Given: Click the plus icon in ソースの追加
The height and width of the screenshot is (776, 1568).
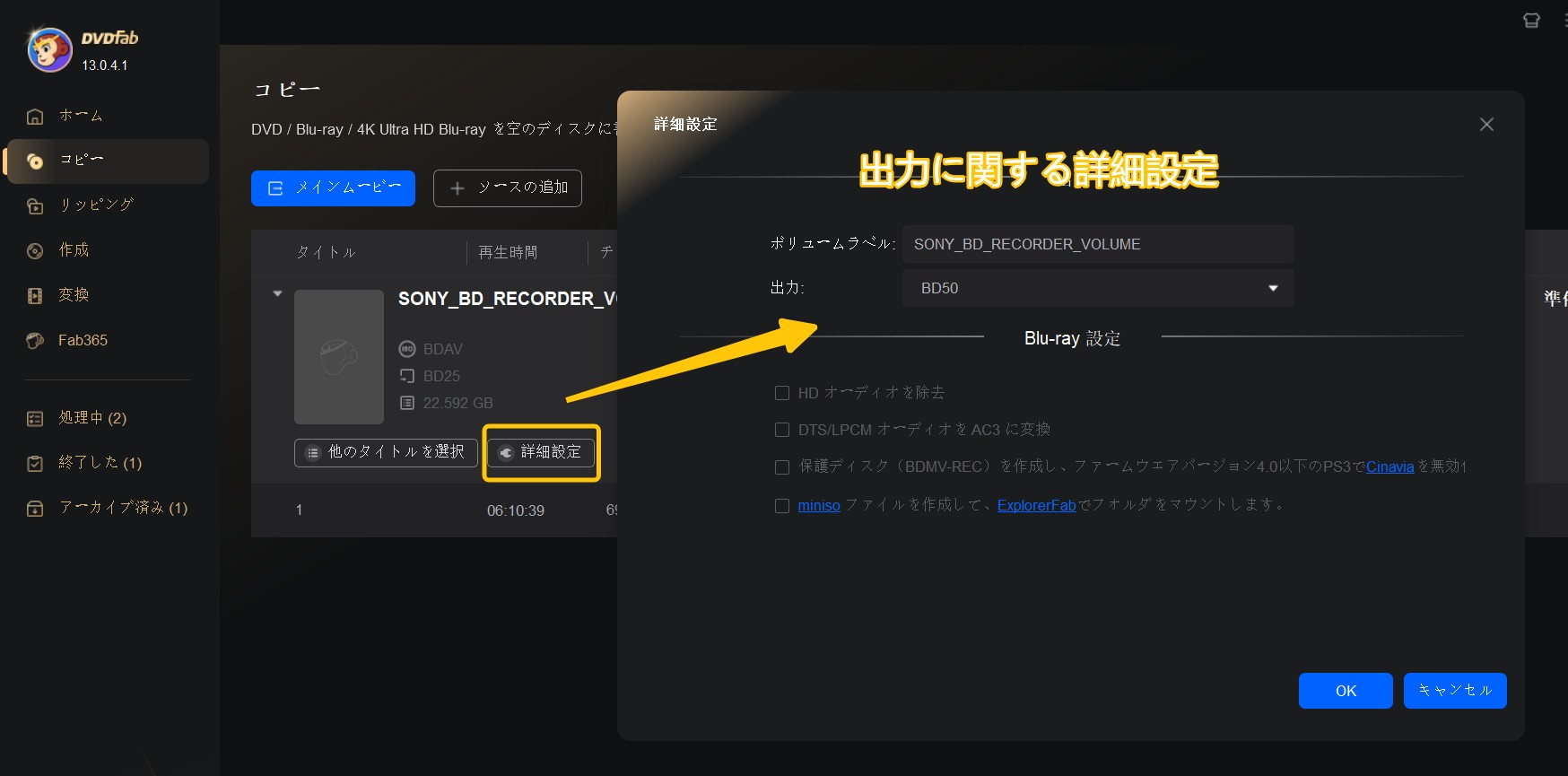Looking at the screenshot, I should click(x=457, y=188).
